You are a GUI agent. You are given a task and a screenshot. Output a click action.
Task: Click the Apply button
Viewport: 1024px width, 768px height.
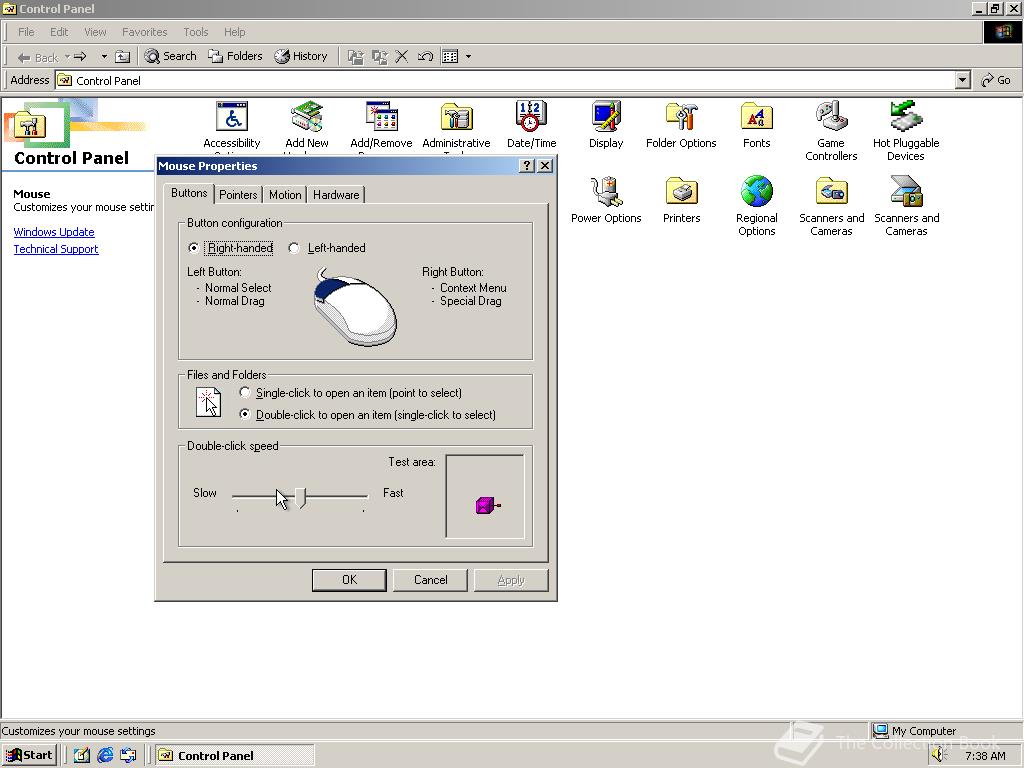[x=511, y=580]
